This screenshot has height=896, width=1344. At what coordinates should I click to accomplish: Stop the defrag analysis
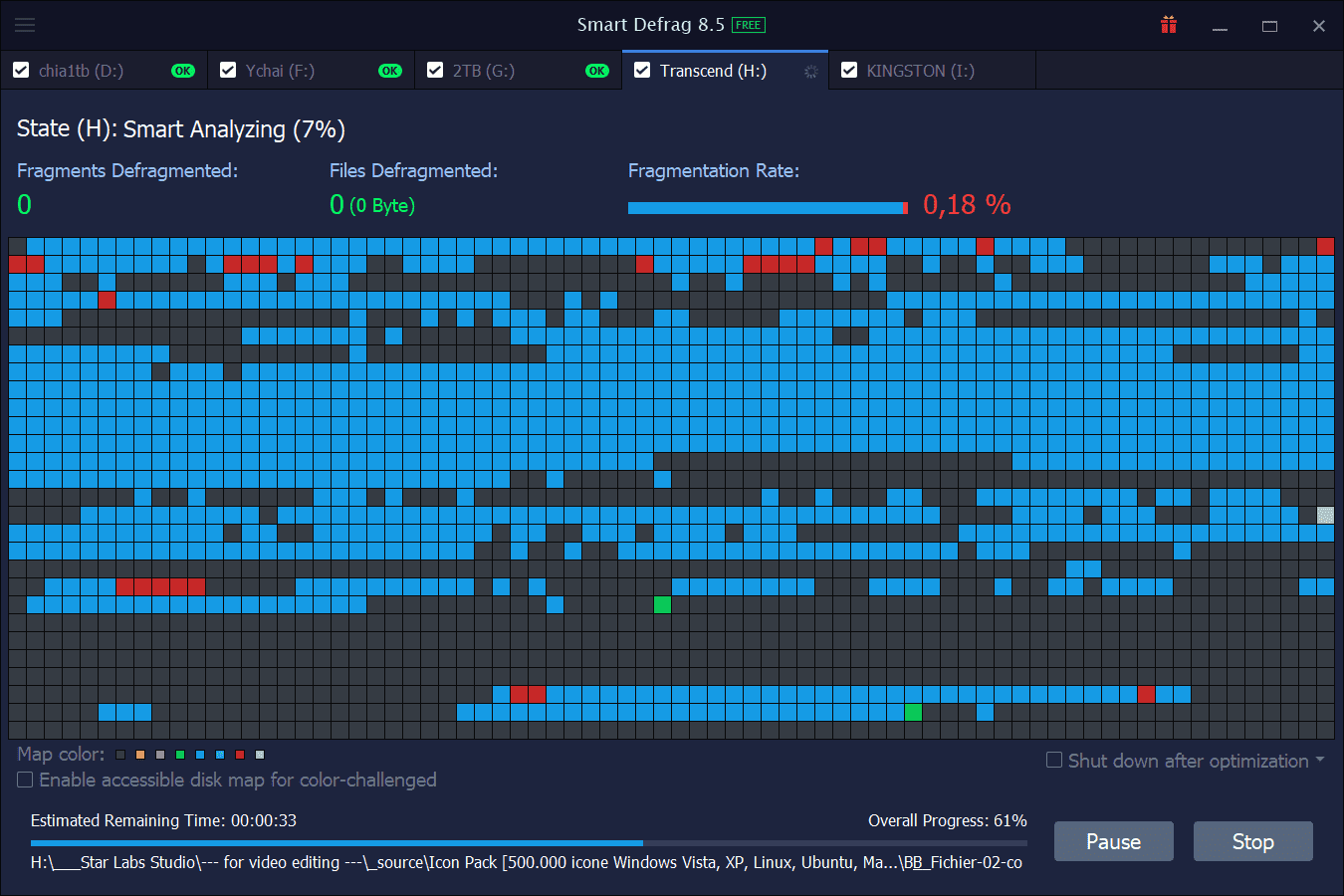(x=1253, y=841)
